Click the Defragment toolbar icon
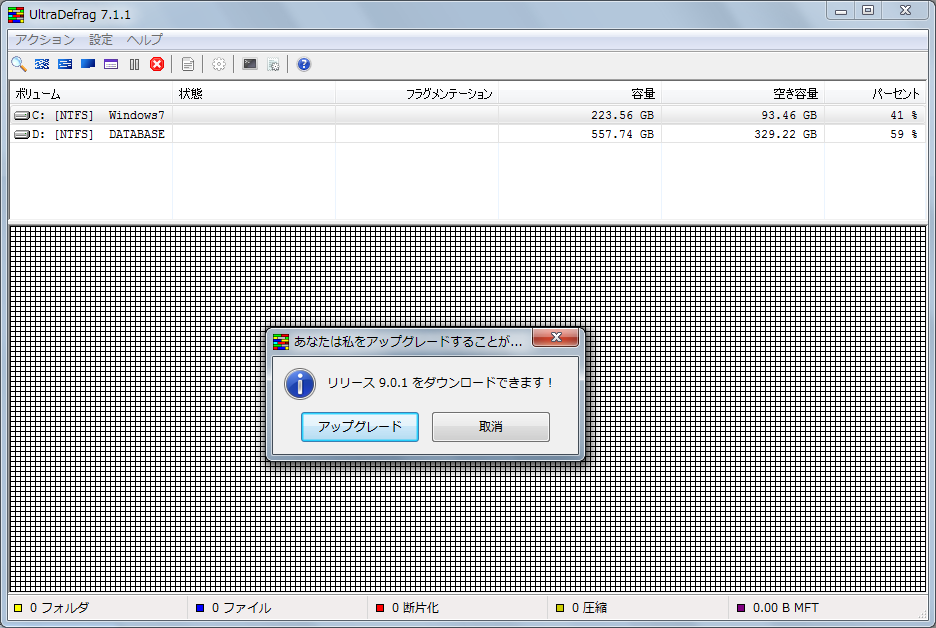The width and height of the screenshot is (936, 628). tap(42, 64)
